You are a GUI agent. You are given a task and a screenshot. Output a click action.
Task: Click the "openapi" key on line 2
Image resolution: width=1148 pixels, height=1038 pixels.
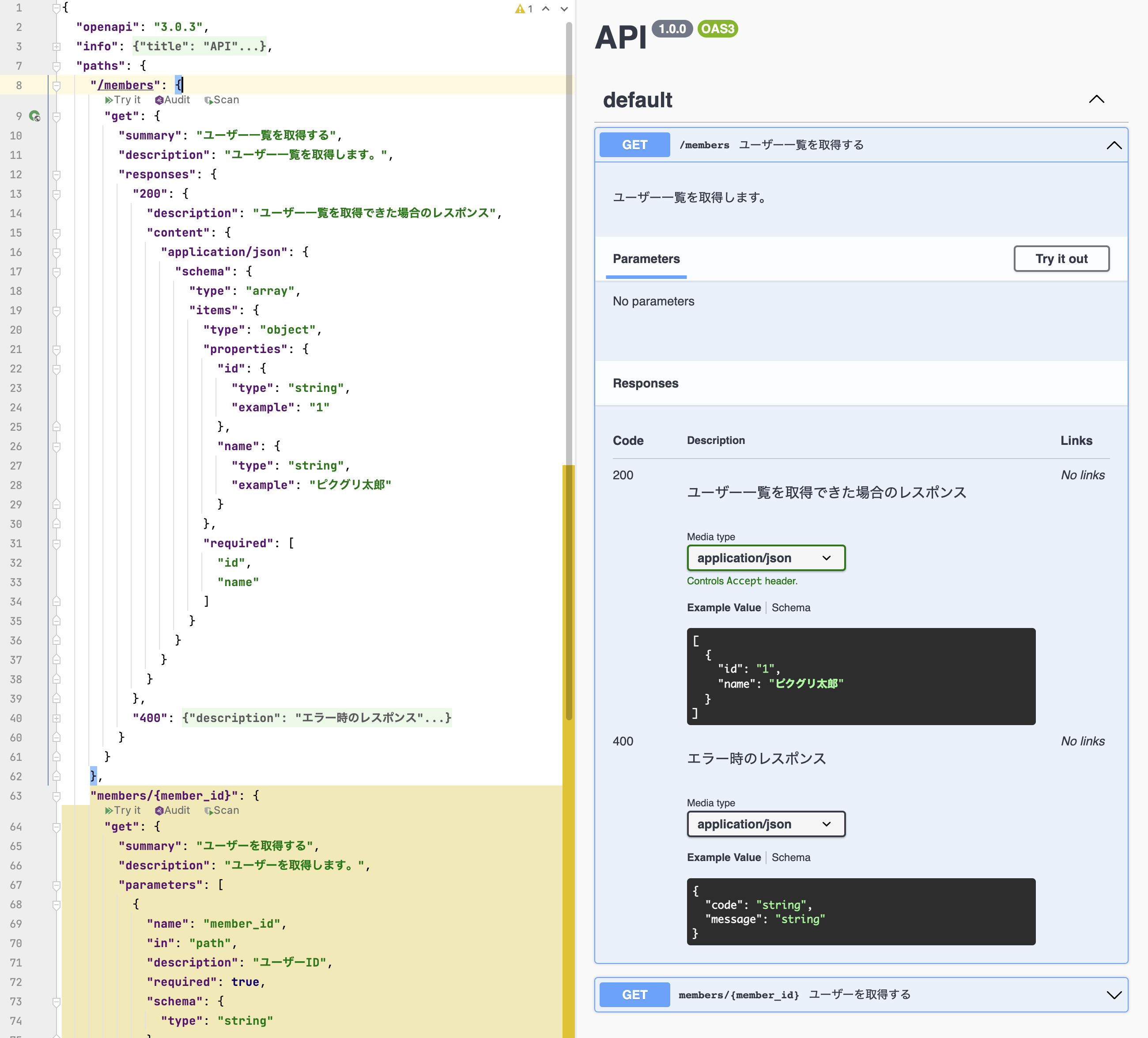click(108, 27)
